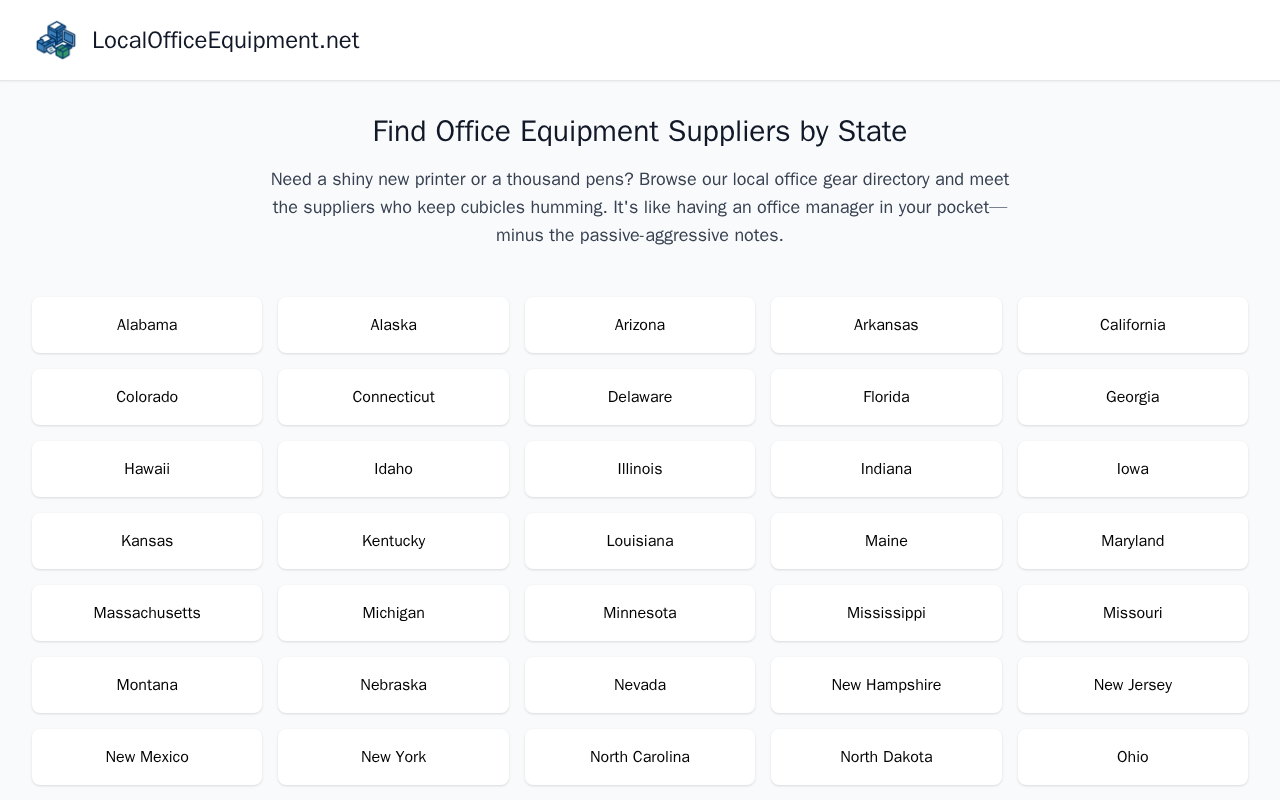The width and height of the screenshot is (1280, 800).
Task: Select the Nevada state button
Action: (640, 685)
